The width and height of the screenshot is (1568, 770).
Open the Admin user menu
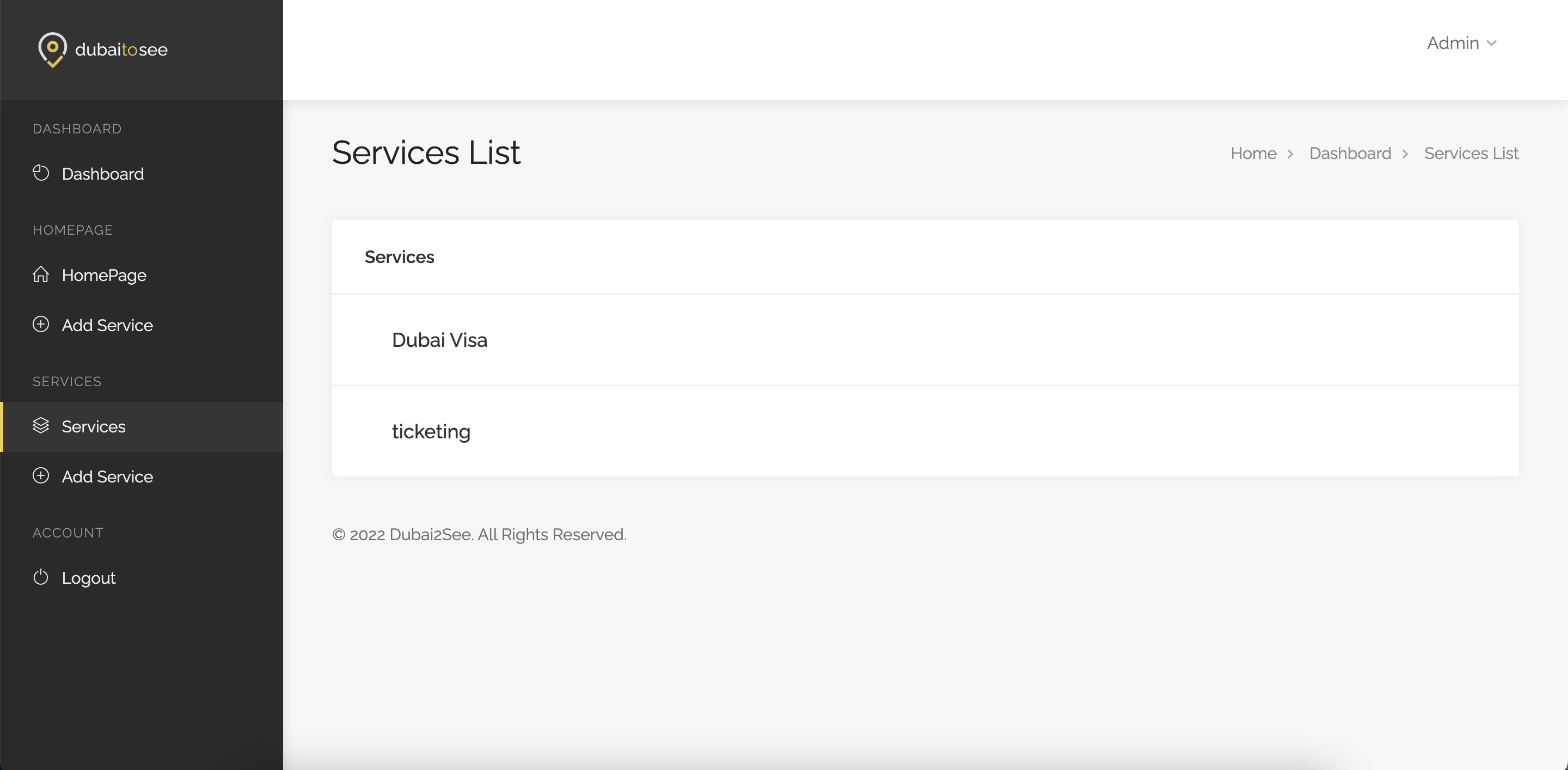pos(1461,43)
